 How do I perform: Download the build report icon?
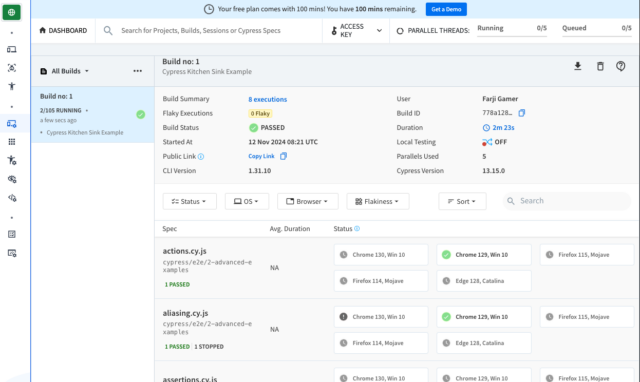pos(578,66)
